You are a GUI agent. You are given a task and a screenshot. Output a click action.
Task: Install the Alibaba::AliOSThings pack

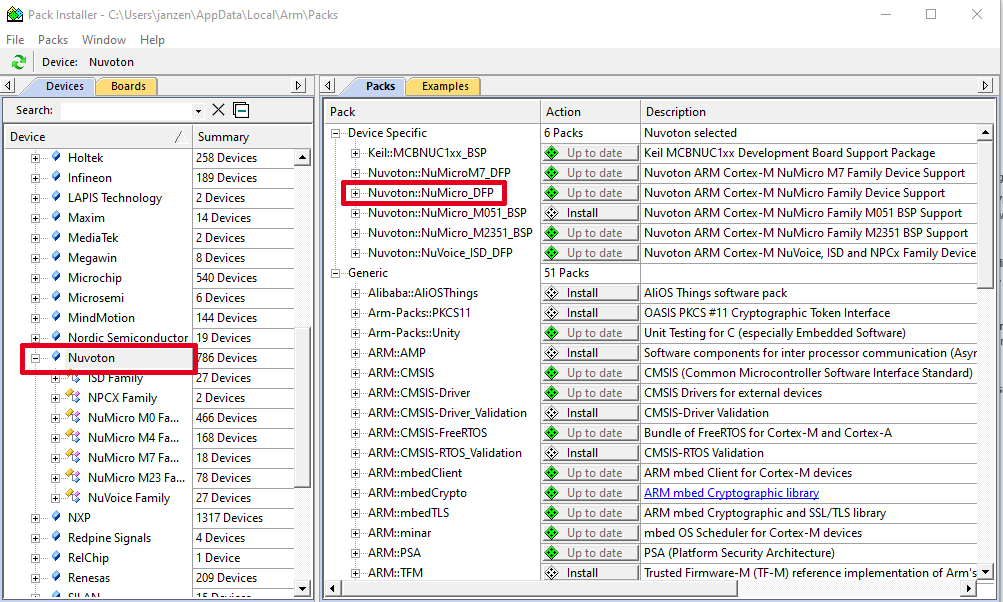590,293
